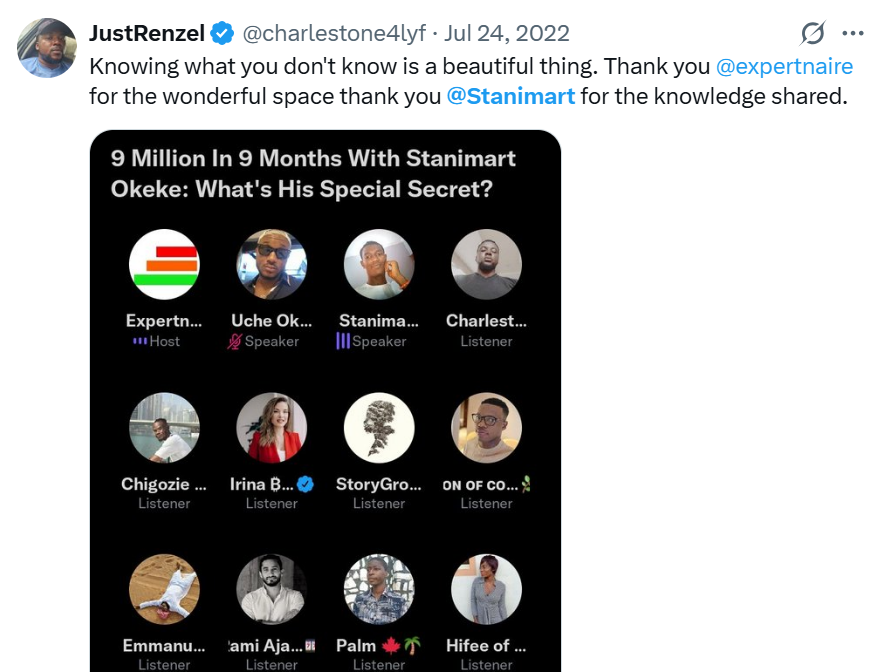The width and height of the screenshot is (891, 672).
Task: Click the blue verified badge beside JustRenzel
Action: 222,33
